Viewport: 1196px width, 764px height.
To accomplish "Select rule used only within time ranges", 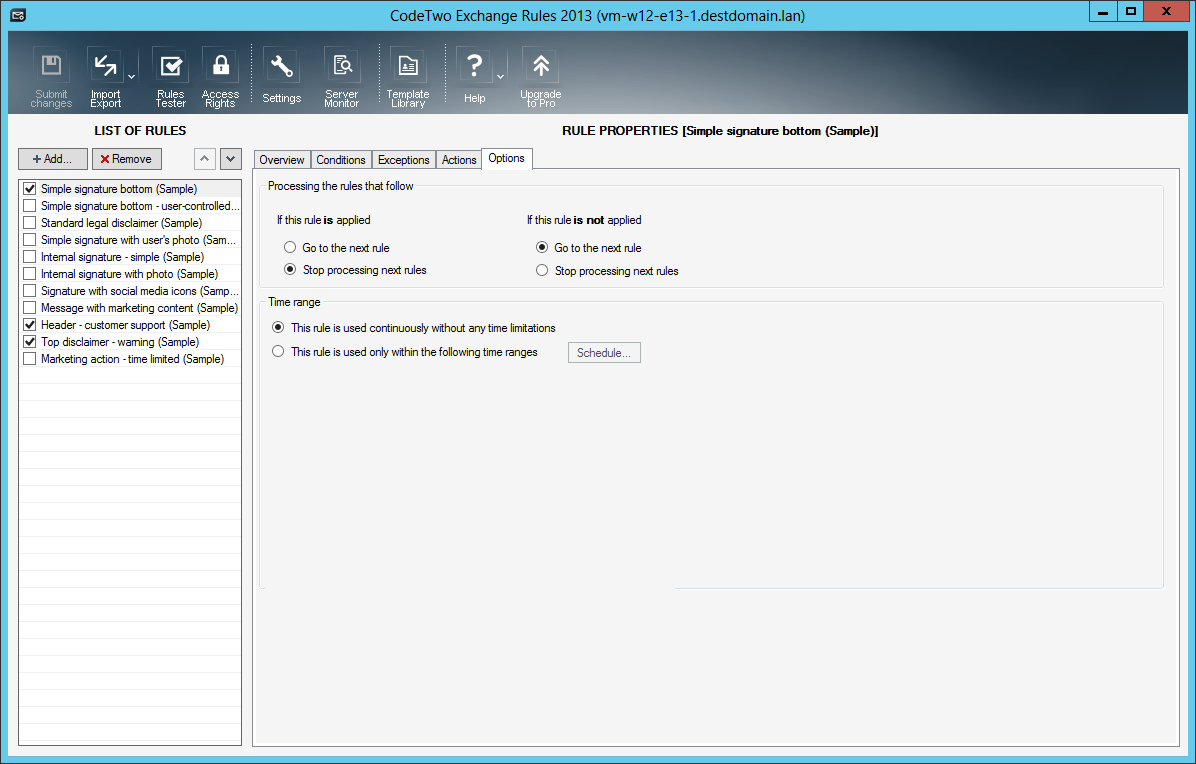I will pyautogui.click(x=278, y=351).
